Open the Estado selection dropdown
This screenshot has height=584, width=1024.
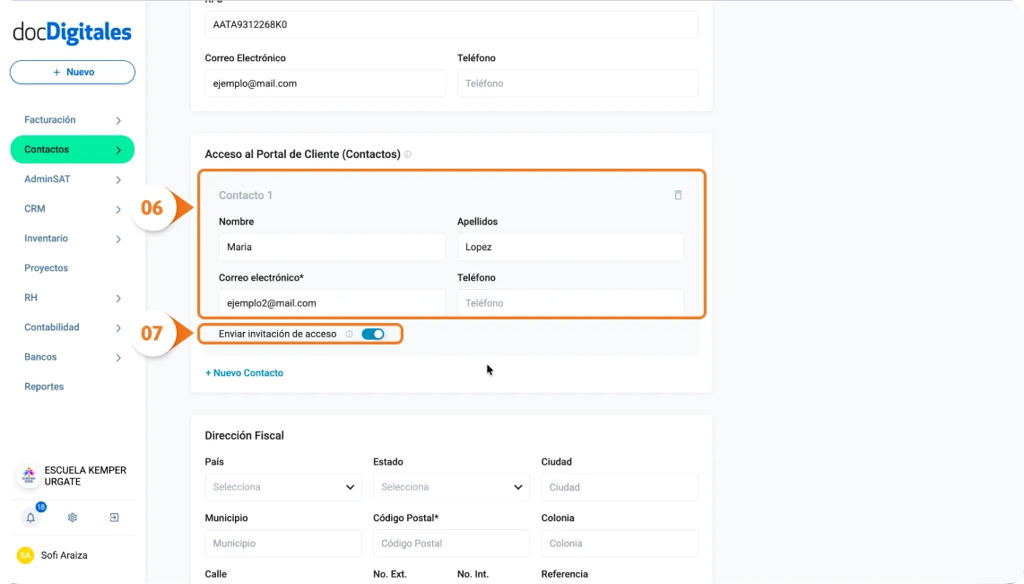pyautogui.click(x=451, y=487)
